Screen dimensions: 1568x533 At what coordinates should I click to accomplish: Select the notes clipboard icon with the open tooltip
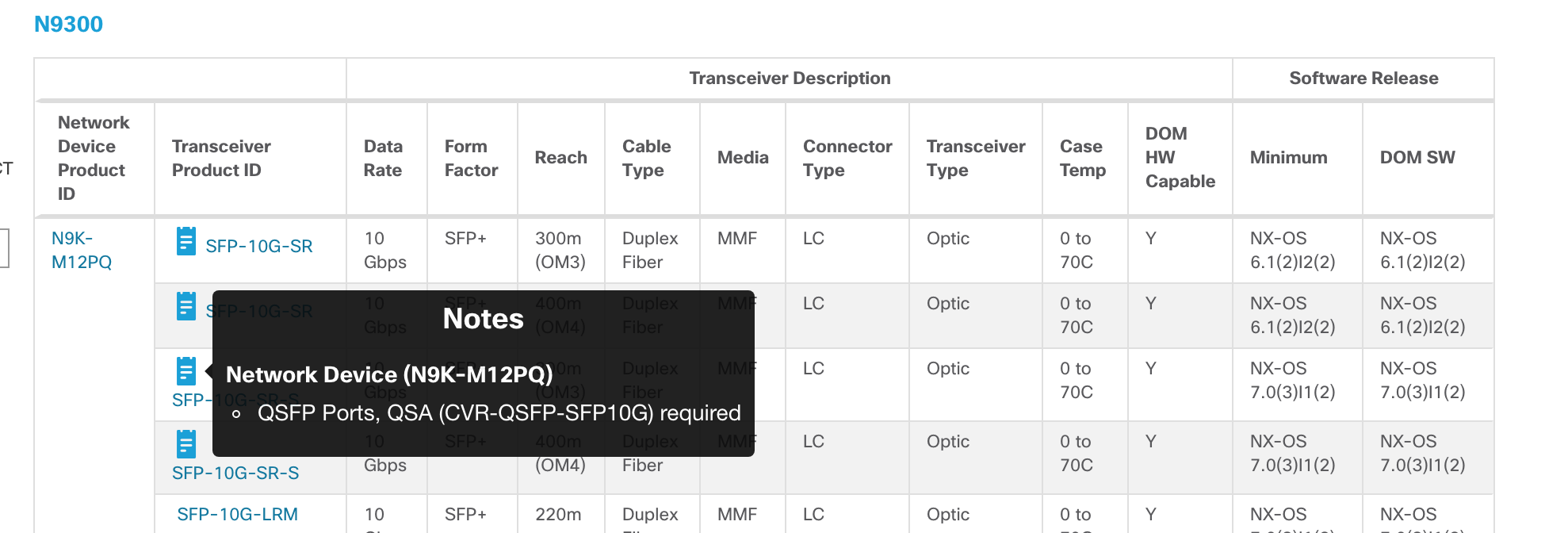(x=185, y=370)
